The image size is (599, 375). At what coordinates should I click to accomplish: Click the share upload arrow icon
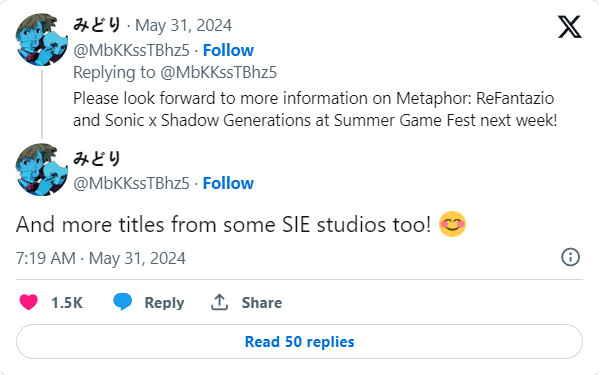[x=219, y=302]
